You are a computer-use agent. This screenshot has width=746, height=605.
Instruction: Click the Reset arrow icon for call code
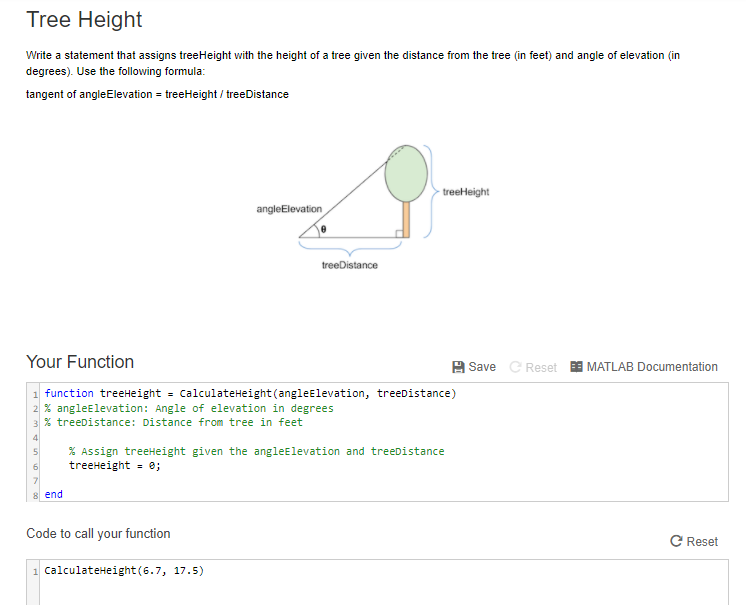pyautogui.click(x=675, y=541)
